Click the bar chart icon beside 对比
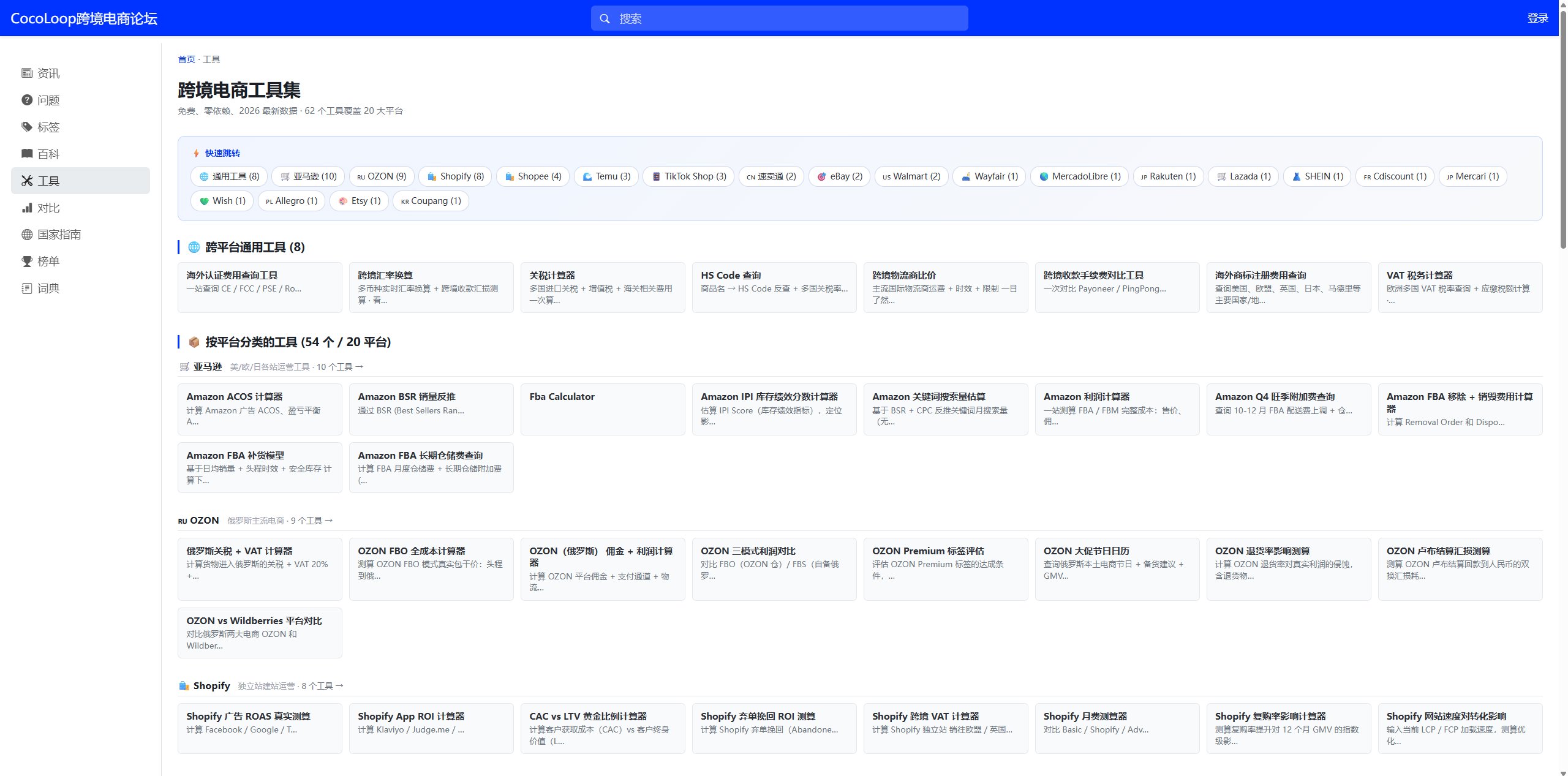Viewport: 1568px width, 776px height. 27,208
